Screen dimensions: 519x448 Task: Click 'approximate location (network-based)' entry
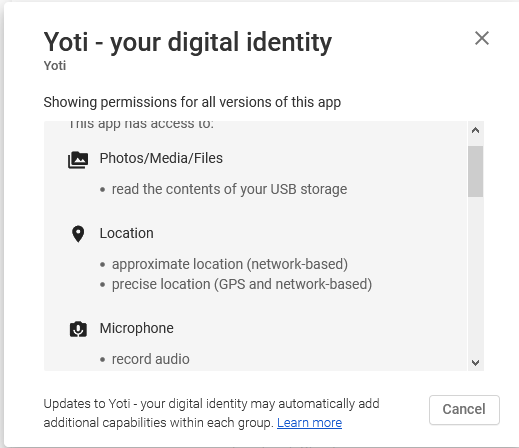[230, 264]
